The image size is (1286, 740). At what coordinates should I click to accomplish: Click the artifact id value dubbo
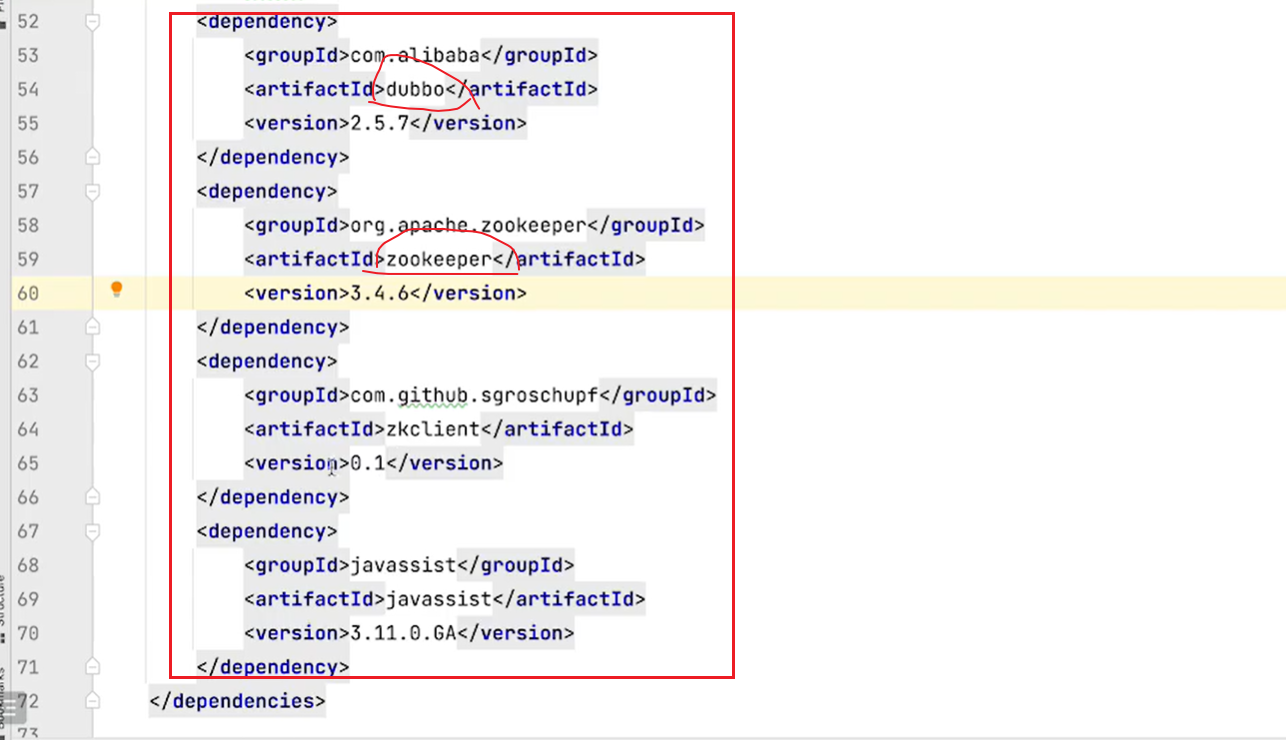pos(415,89)
